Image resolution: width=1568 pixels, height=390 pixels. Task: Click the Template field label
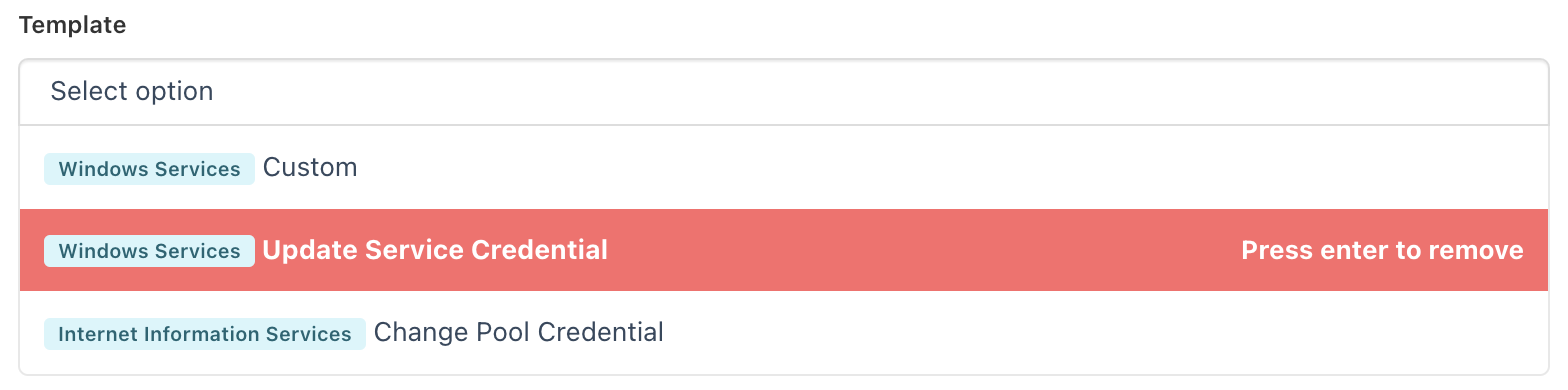[x=73, y=26]
